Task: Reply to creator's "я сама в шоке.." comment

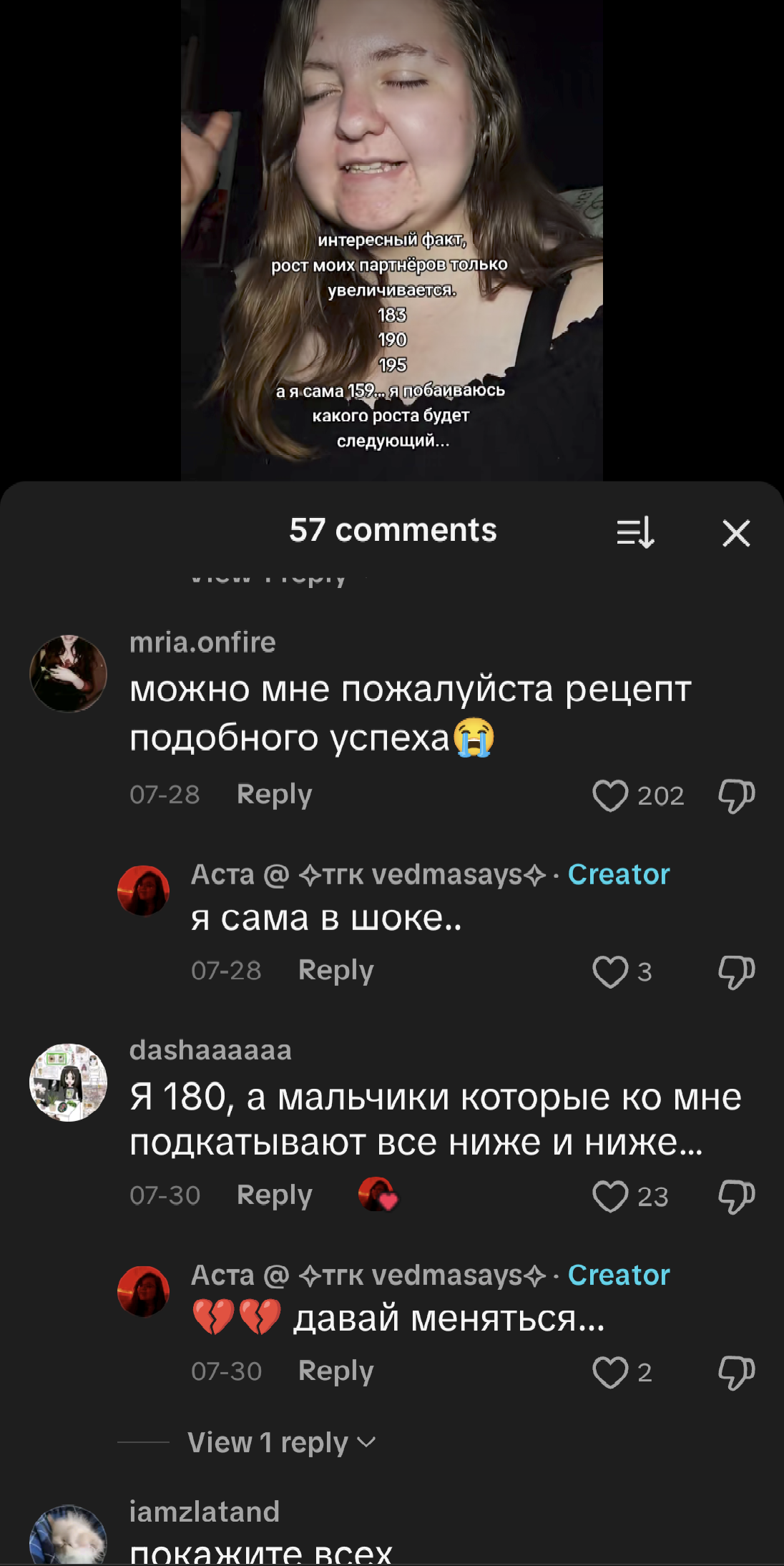Action: [336, 971]
